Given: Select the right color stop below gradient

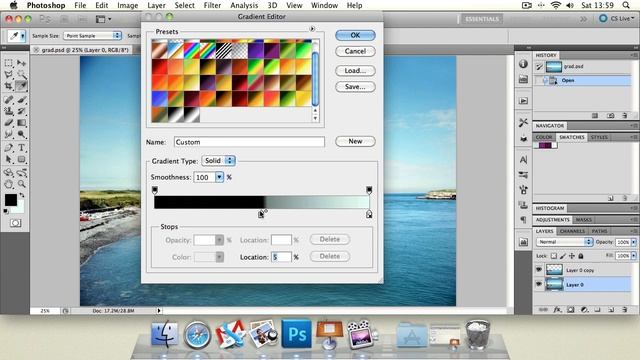Looking at the screenshot, I should pyautogui.click(x=369, y=214).
